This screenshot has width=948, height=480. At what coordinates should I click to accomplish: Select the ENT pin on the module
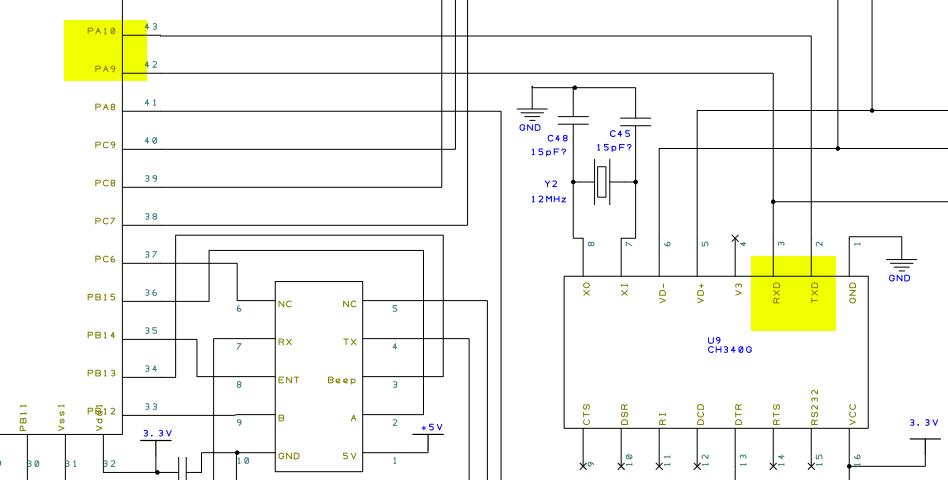pos(289,381)
